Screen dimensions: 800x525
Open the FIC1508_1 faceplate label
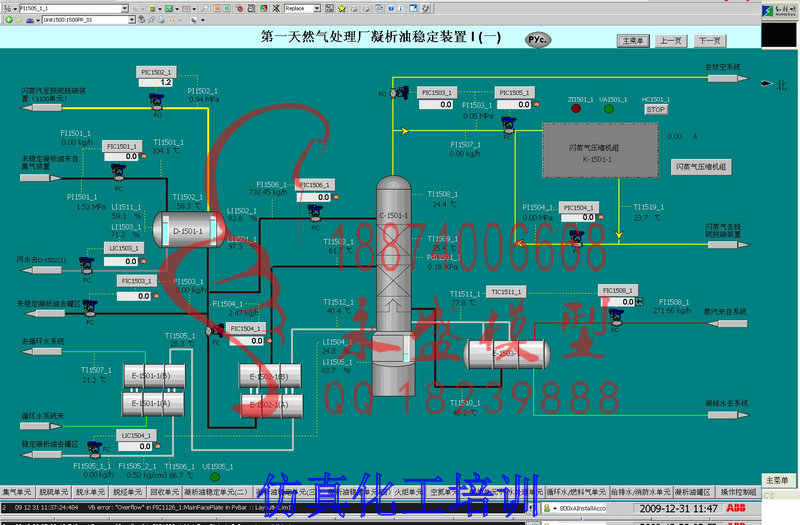617,290
